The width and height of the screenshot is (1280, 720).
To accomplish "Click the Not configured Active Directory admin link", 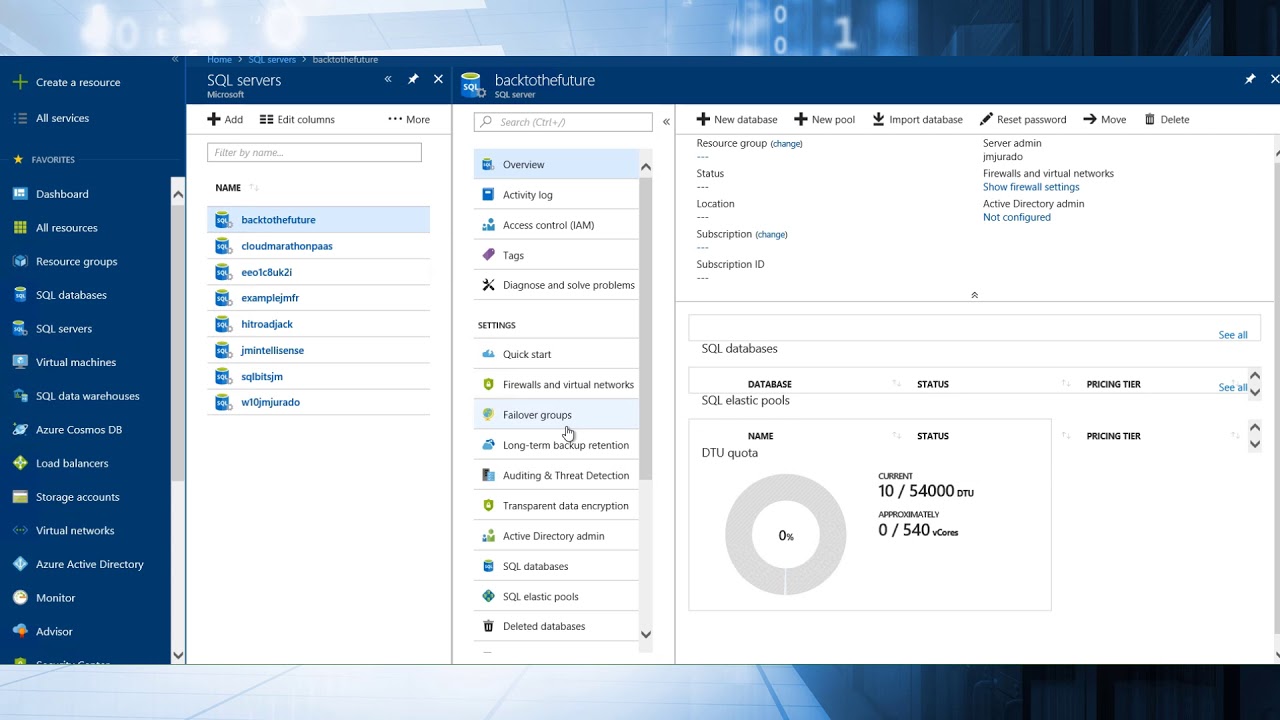I will pyautogui.click(x=1016, y=217).
